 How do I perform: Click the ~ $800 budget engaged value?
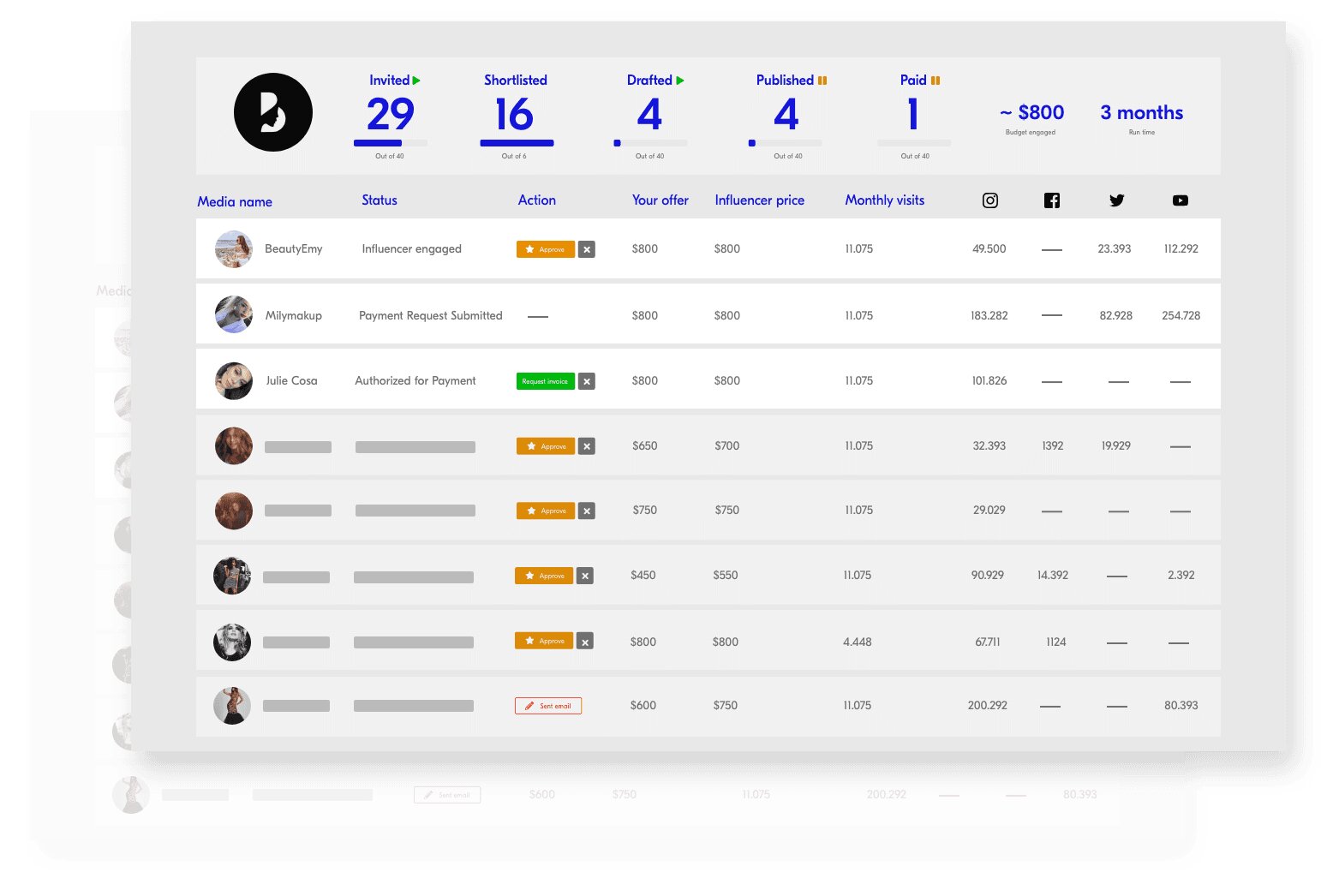tap(1031, 112)
